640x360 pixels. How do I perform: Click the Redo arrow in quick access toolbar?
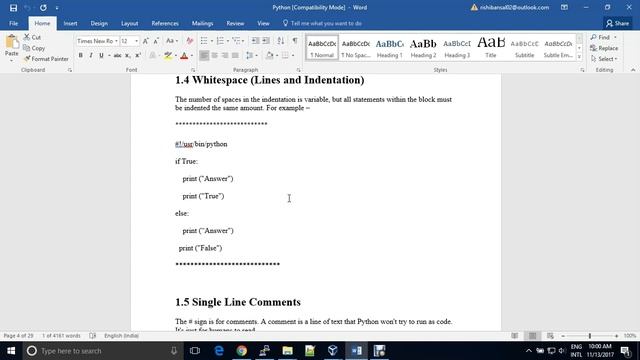pos(43,8)
